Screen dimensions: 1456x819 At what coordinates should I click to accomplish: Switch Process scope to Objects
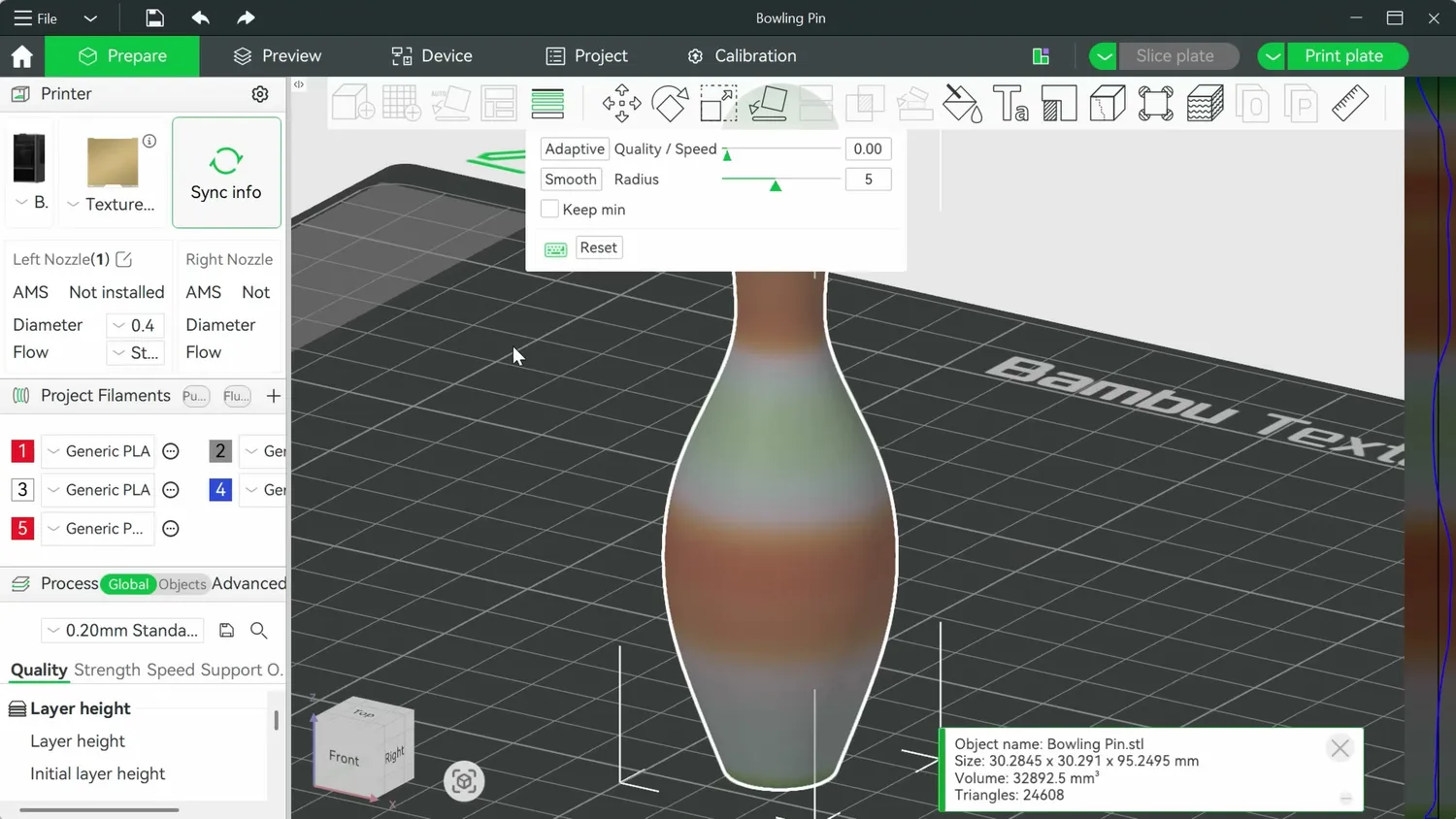(x=182, y=584)
